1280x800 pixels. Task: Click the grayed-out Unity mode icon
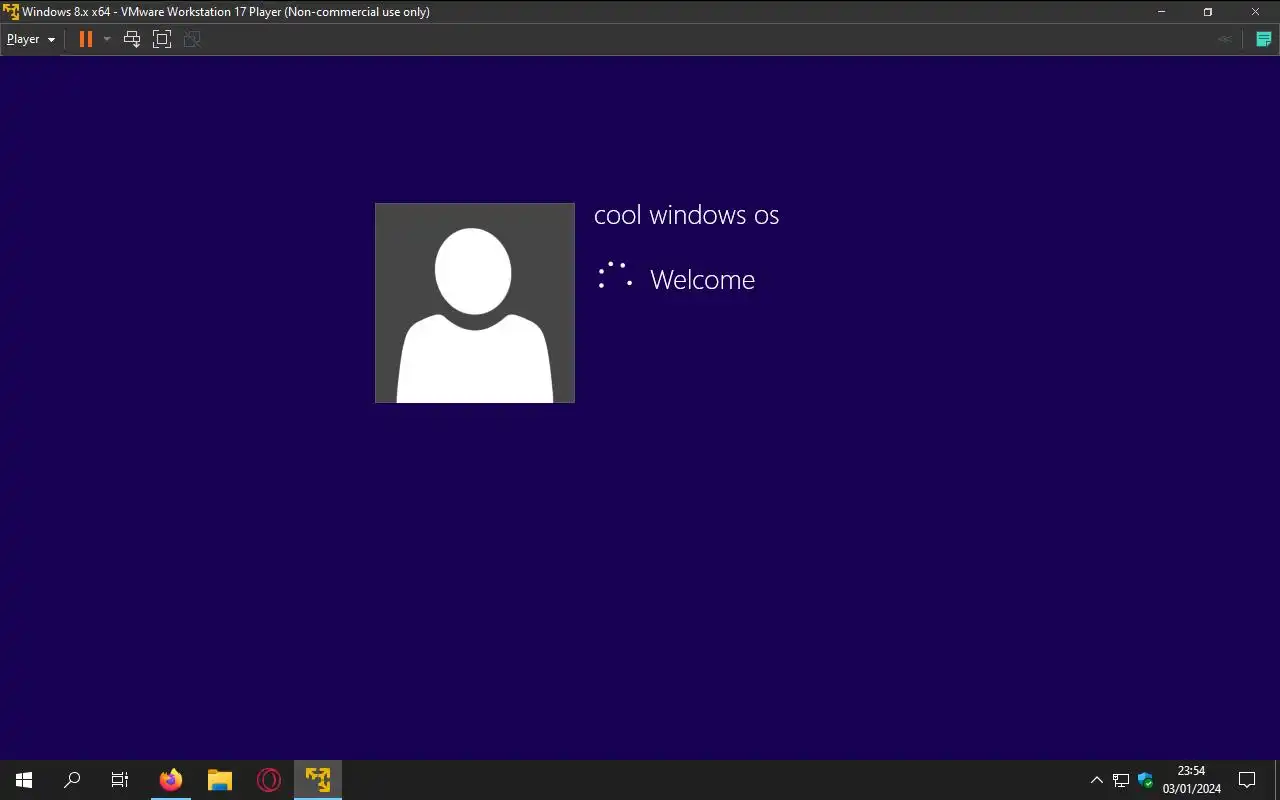click(192, 39)
